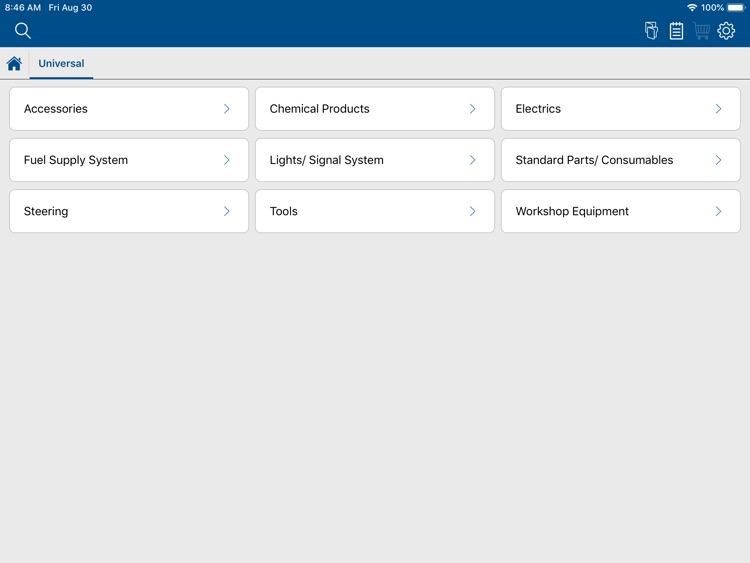Expand Fuel Supply System chevron
The width and height of the screenshot is (750, 563).
(227, 160)
